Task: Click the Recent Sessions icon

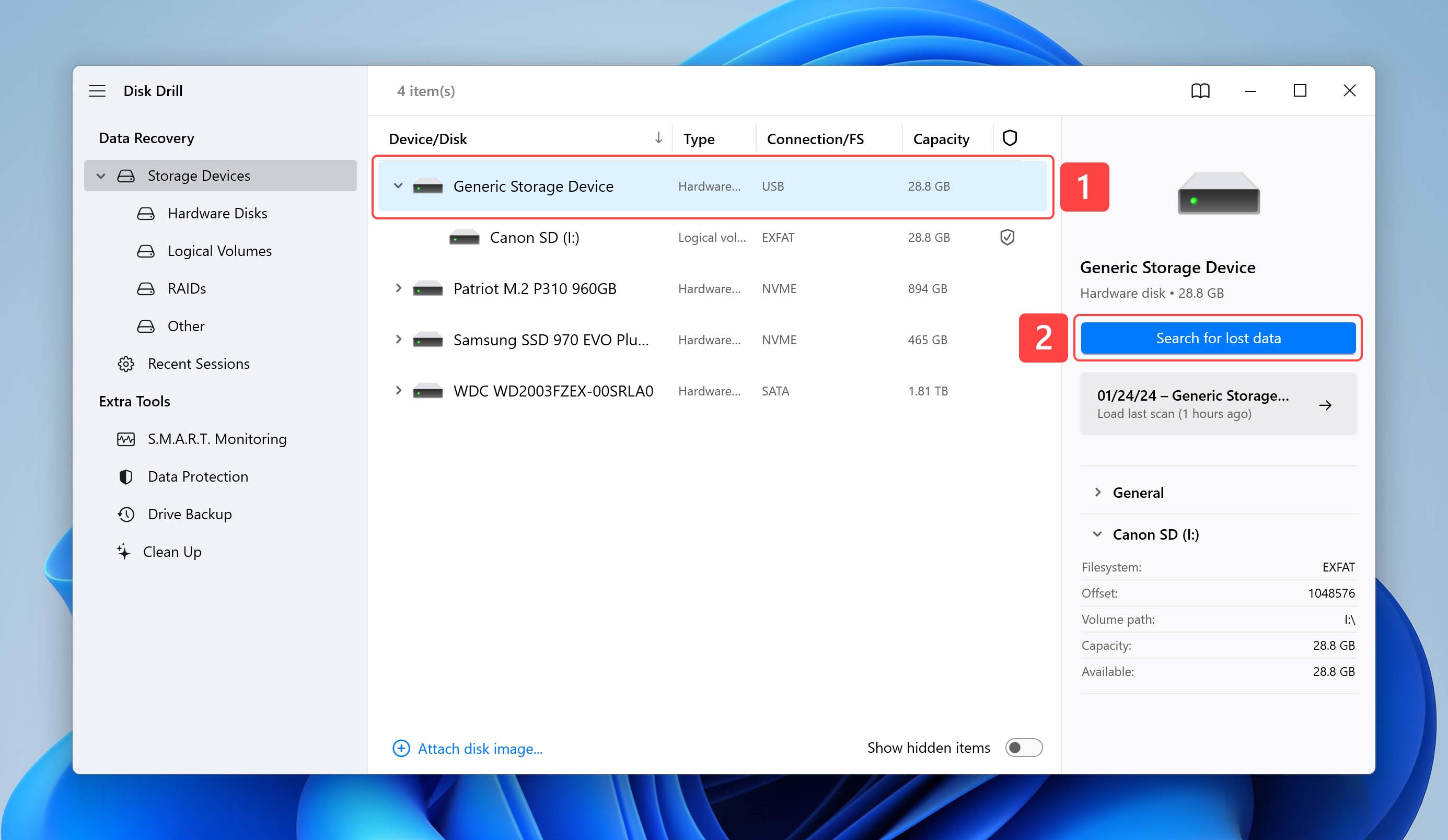Action: pyautogui.click(x=124, y=363)
